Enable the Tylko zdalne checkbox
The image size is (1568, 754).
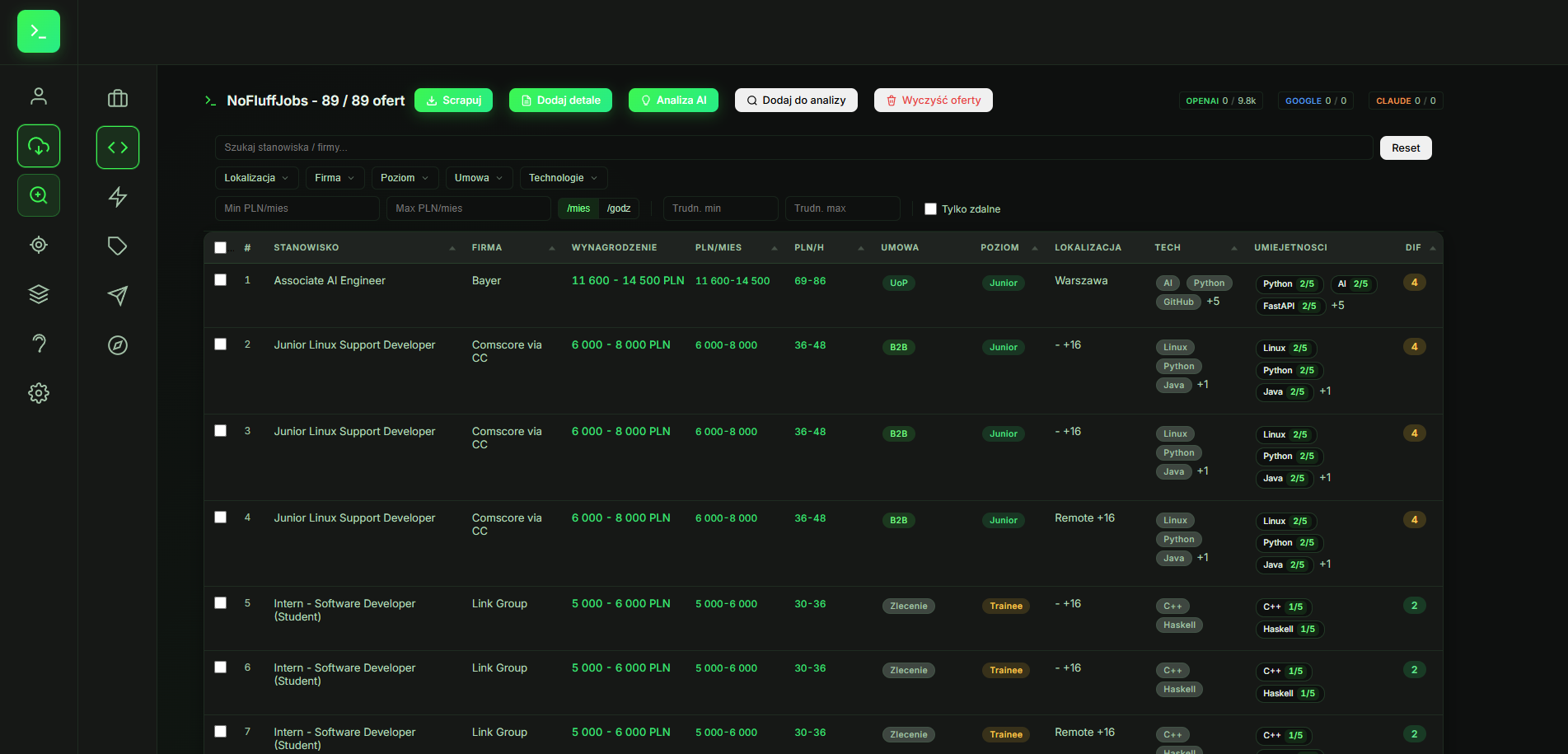(931, 209)
